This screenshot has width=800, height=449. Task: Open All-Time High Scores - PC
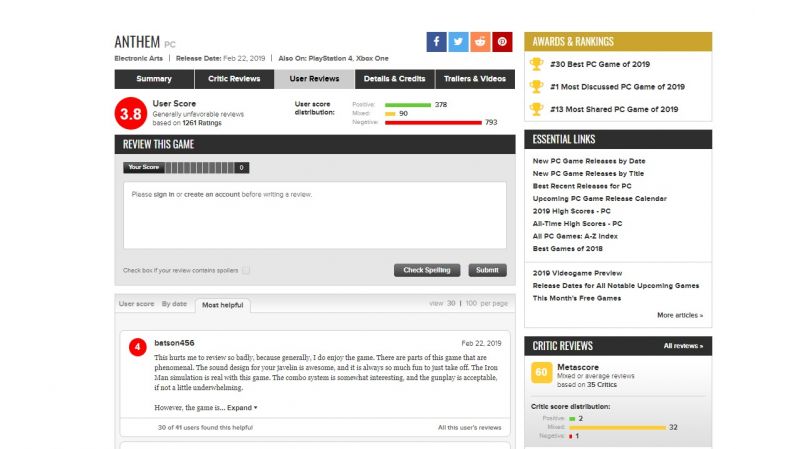click(578, 223)
